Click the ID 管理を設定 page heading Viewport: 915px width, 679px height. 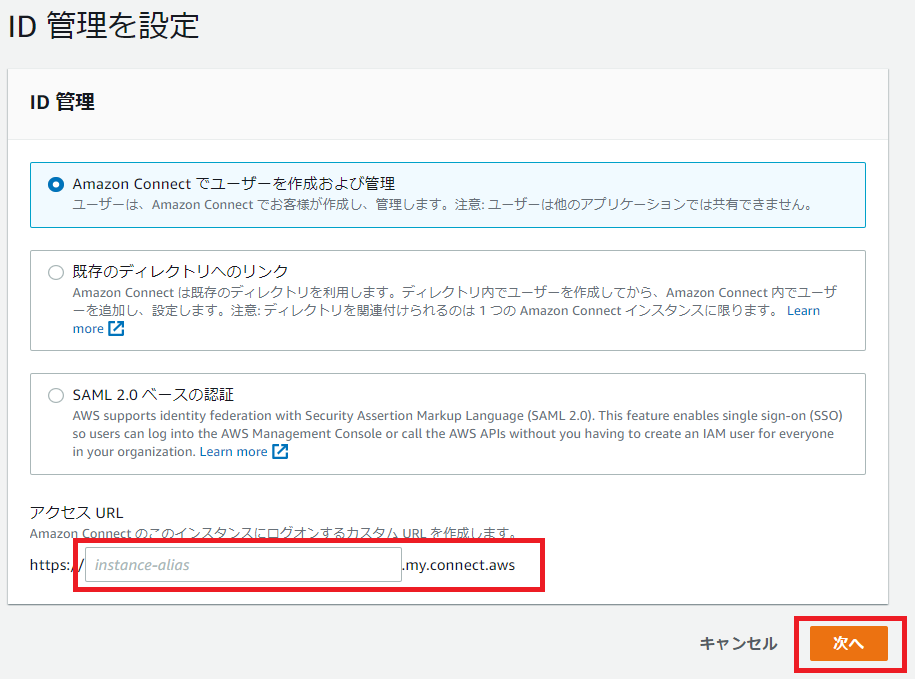[x=103, y=26]
